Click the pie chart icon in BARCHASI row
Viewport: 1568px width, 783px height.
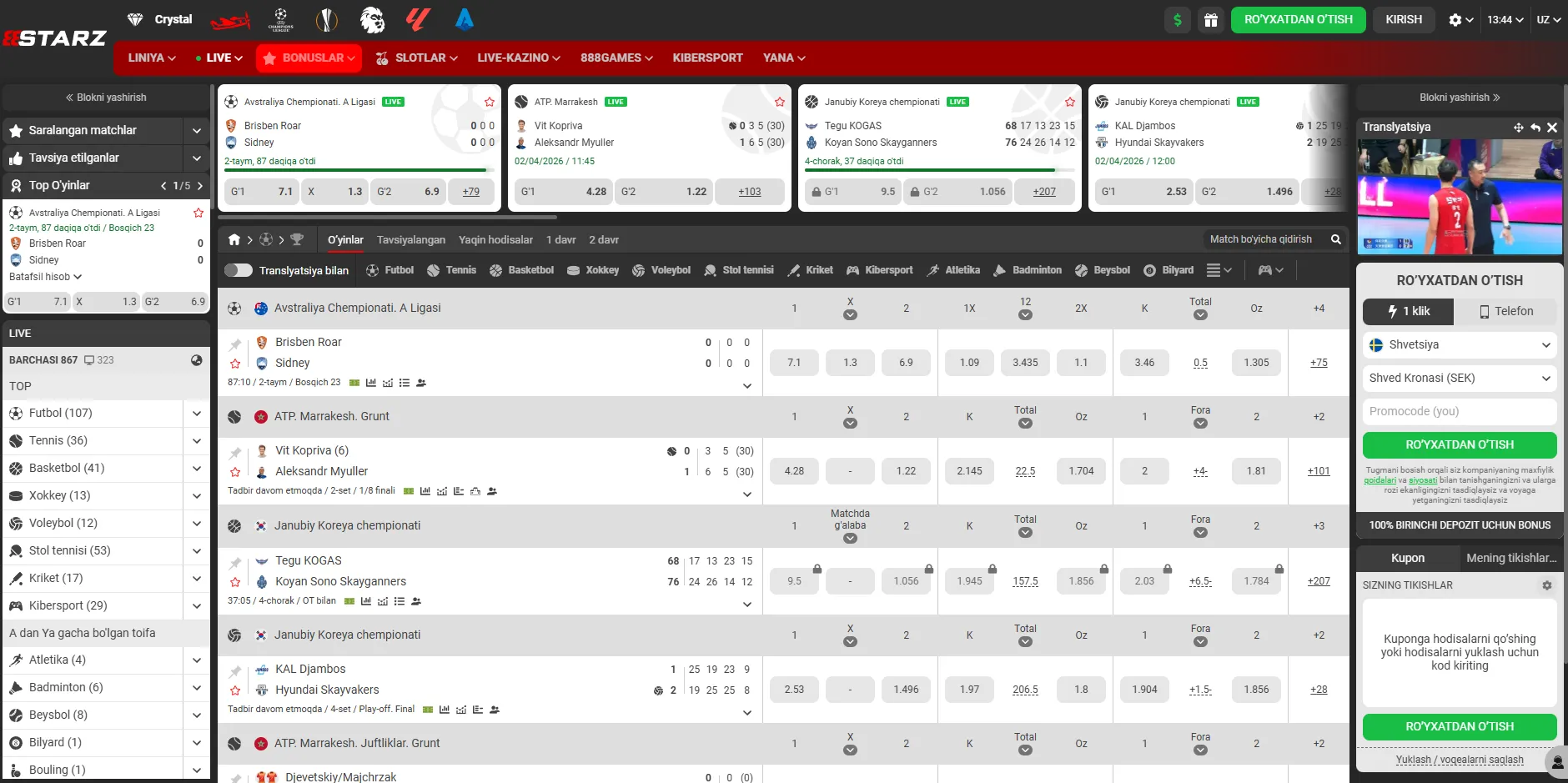click(197, 360)
